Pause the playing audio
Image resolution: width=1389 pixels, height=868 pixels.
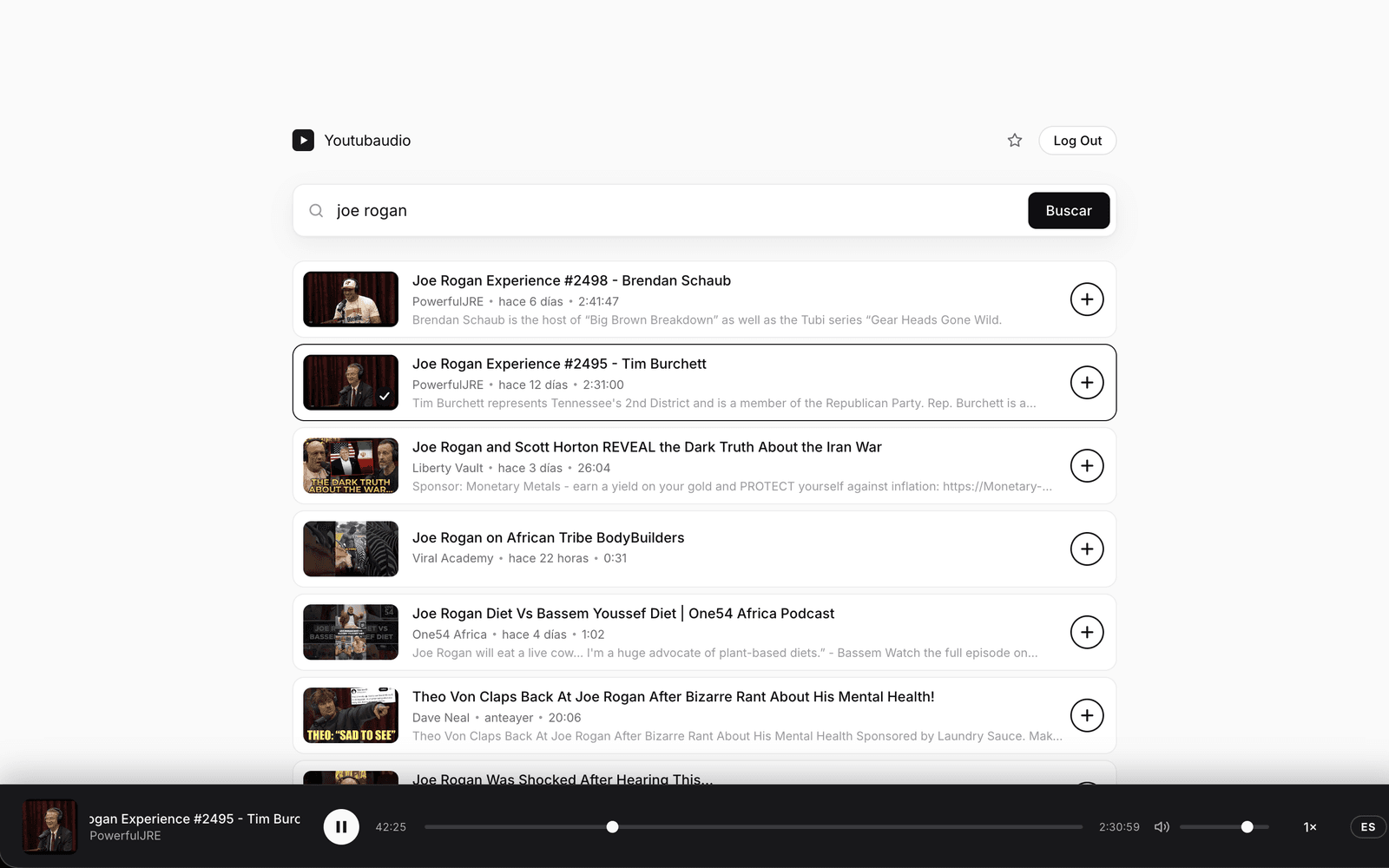point(341,826)
